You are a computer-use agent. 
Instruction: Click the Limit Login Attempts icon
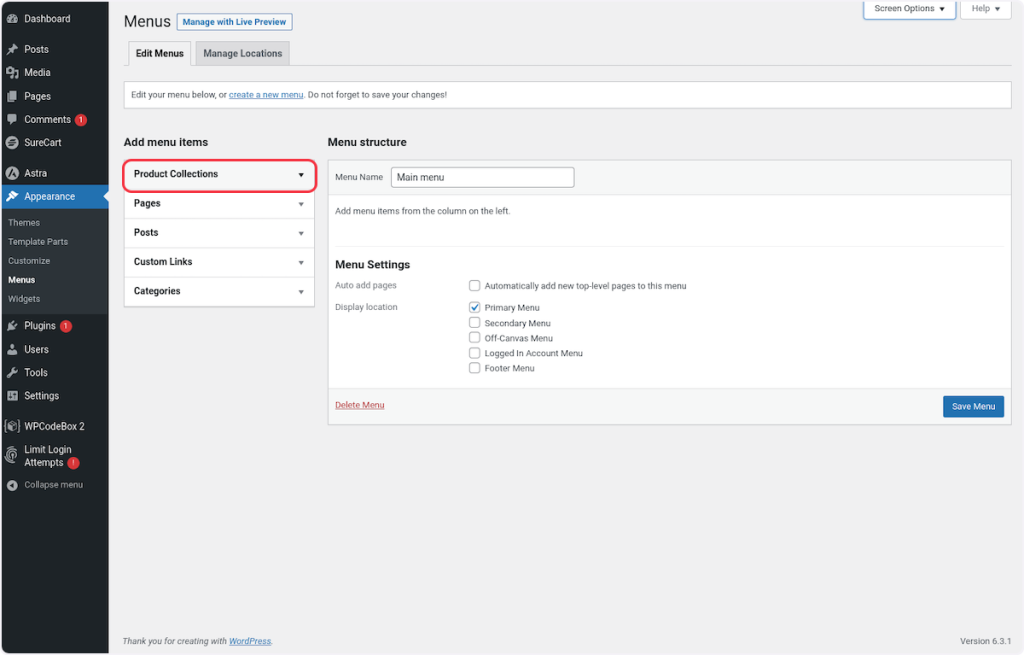[12, 456]
